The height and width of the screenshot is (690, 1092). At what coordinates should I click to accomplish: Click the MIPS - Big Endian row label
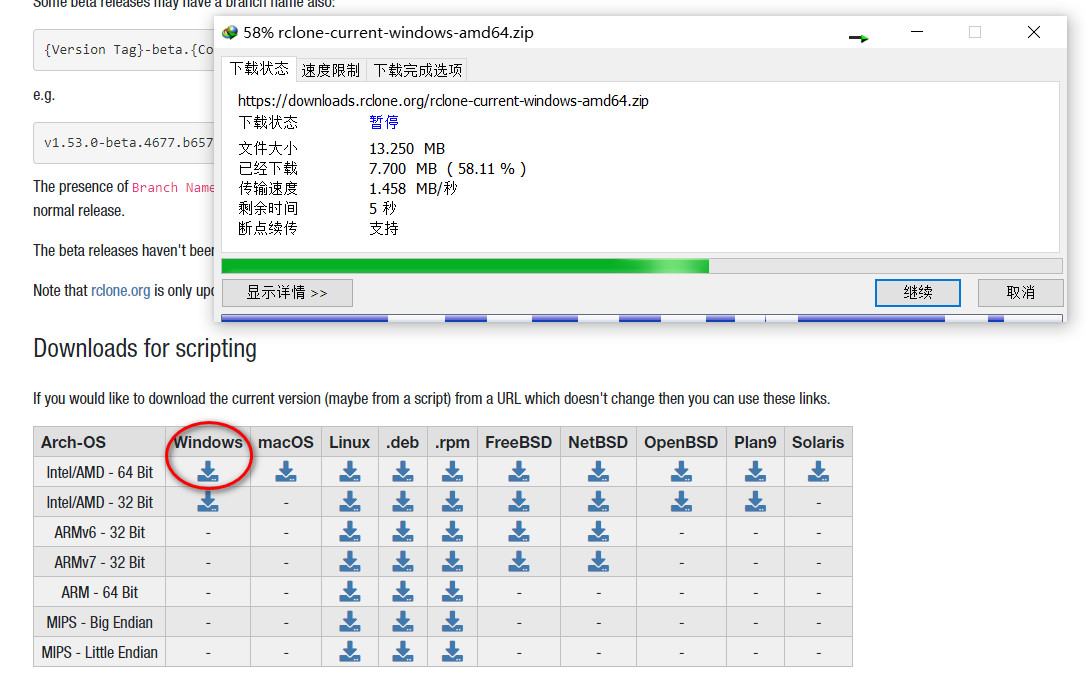(x=99, y=622)
